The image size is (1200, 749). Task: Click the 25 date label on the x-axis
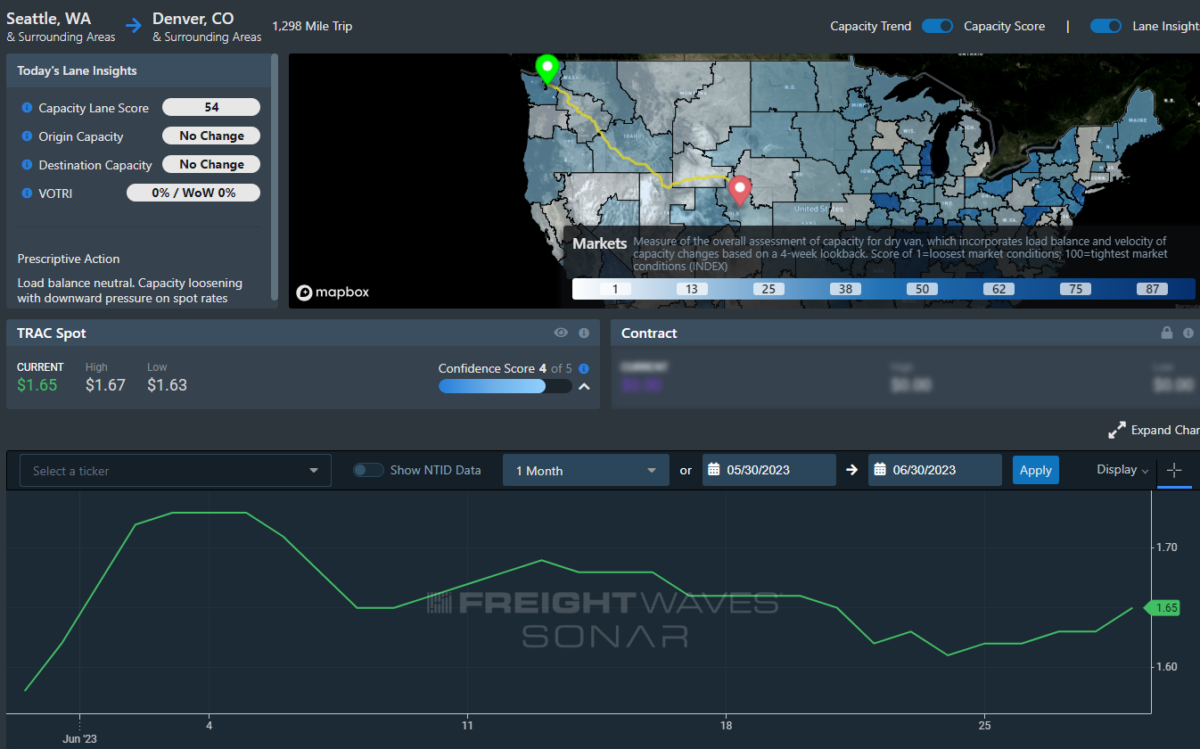[x=985, y=724]
